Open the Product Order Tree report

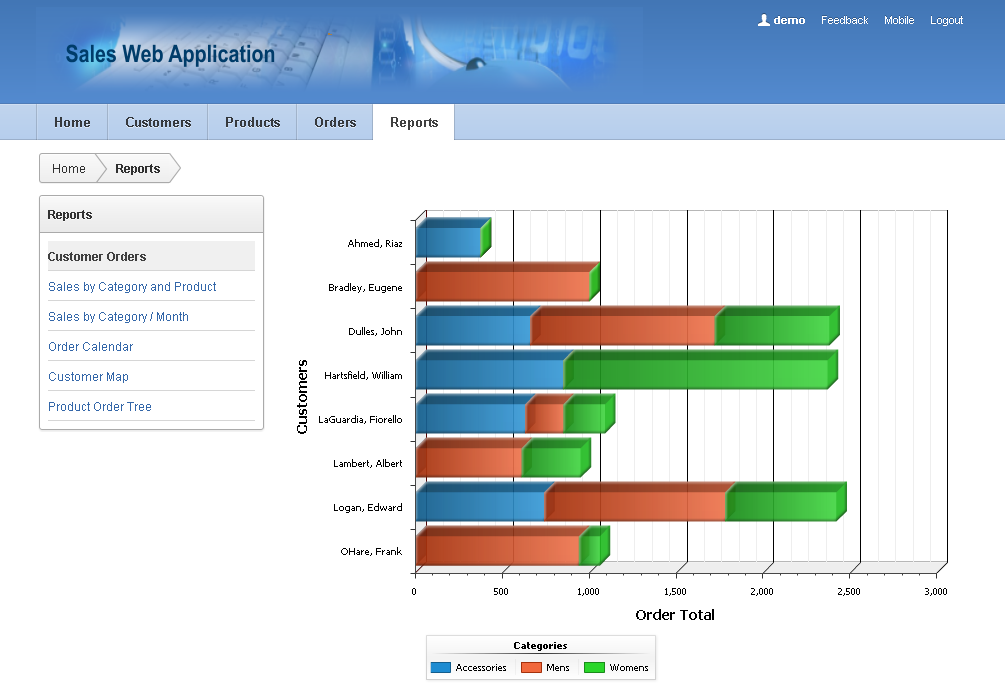[100, 406]
